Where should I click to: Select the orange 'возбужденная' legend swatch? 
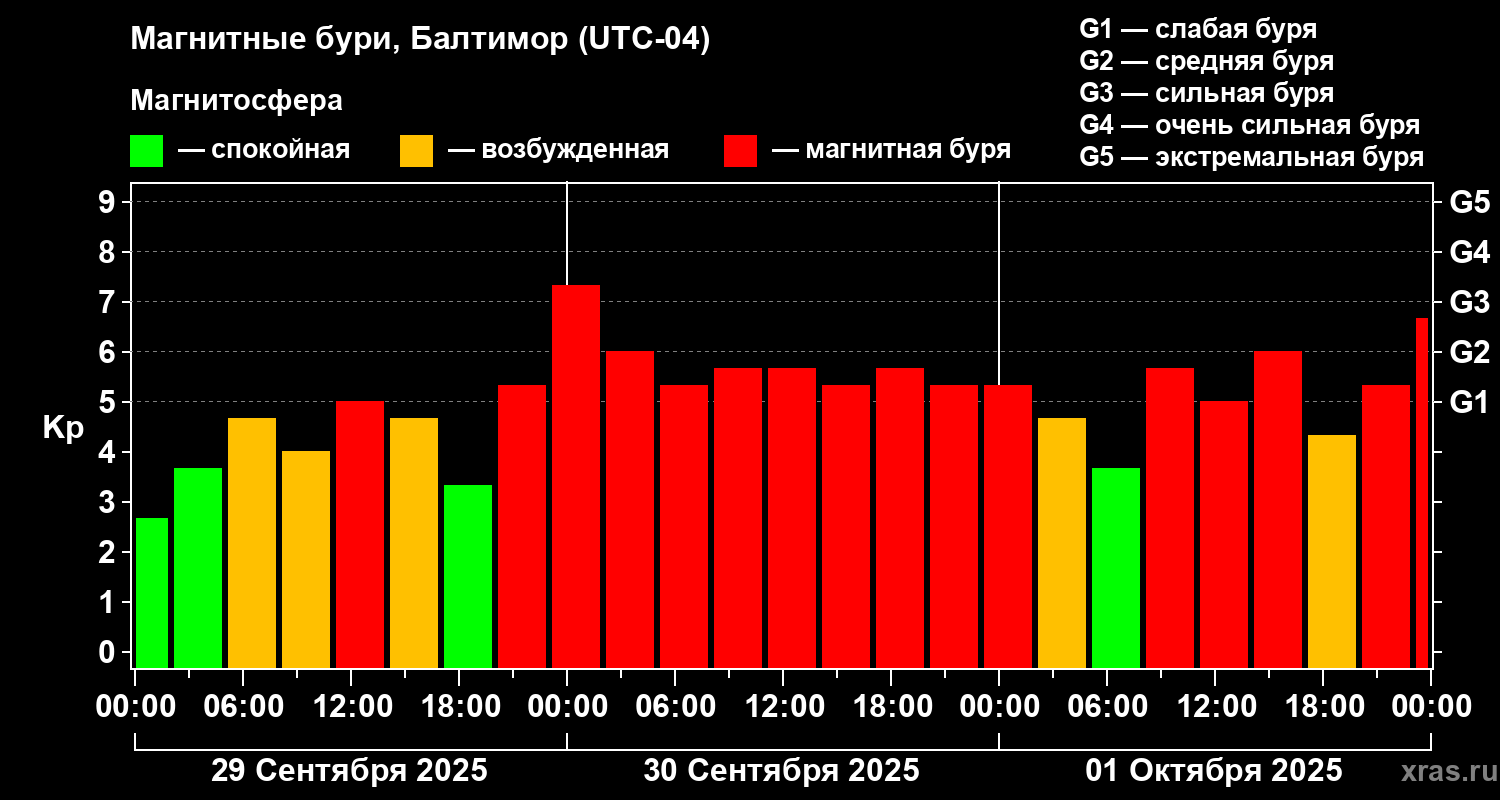click(416, 151)
